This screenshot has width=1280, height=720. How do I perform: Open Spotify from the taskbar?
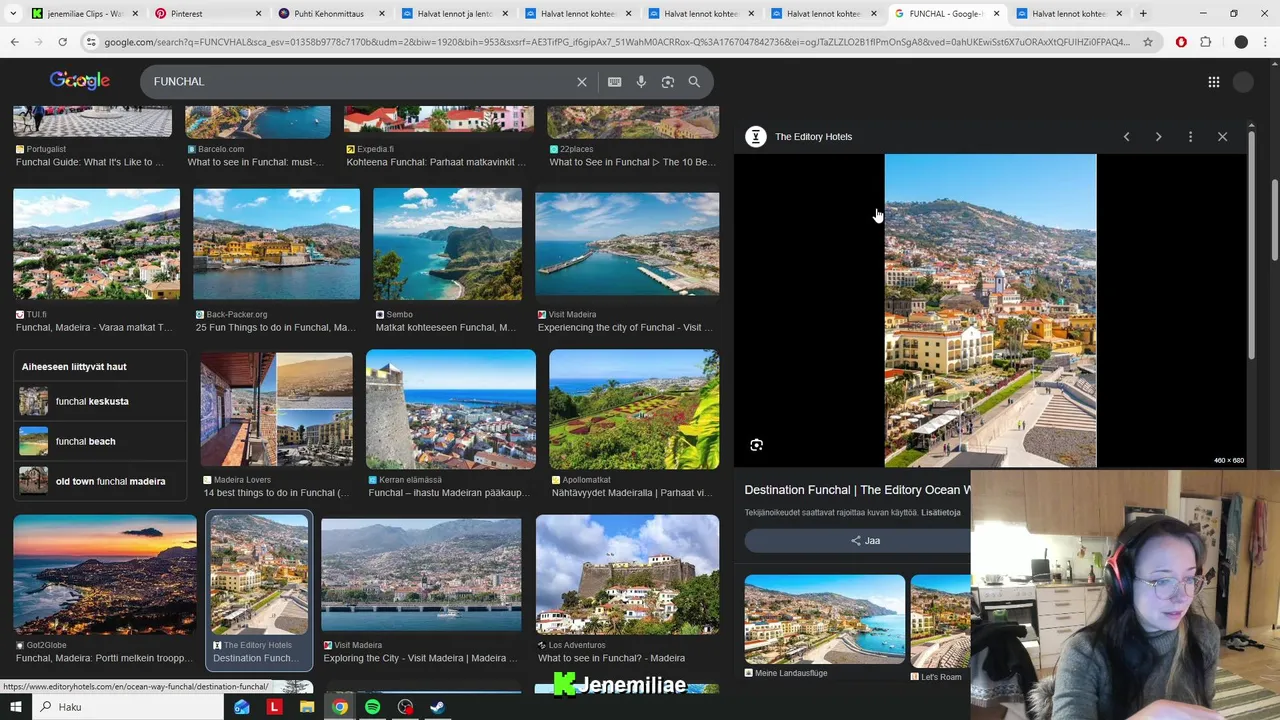[x=372, y=707]
